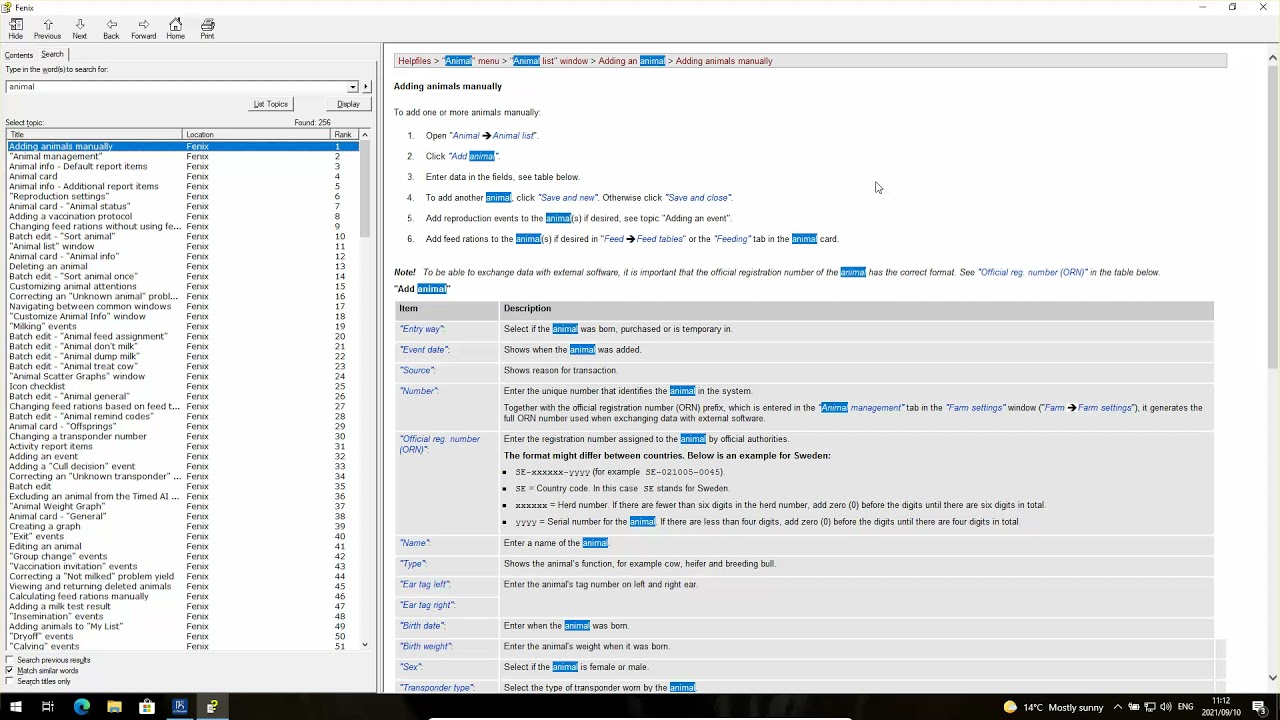
Task: Select topic "Reproduction settings"
Action: (59, 196)
